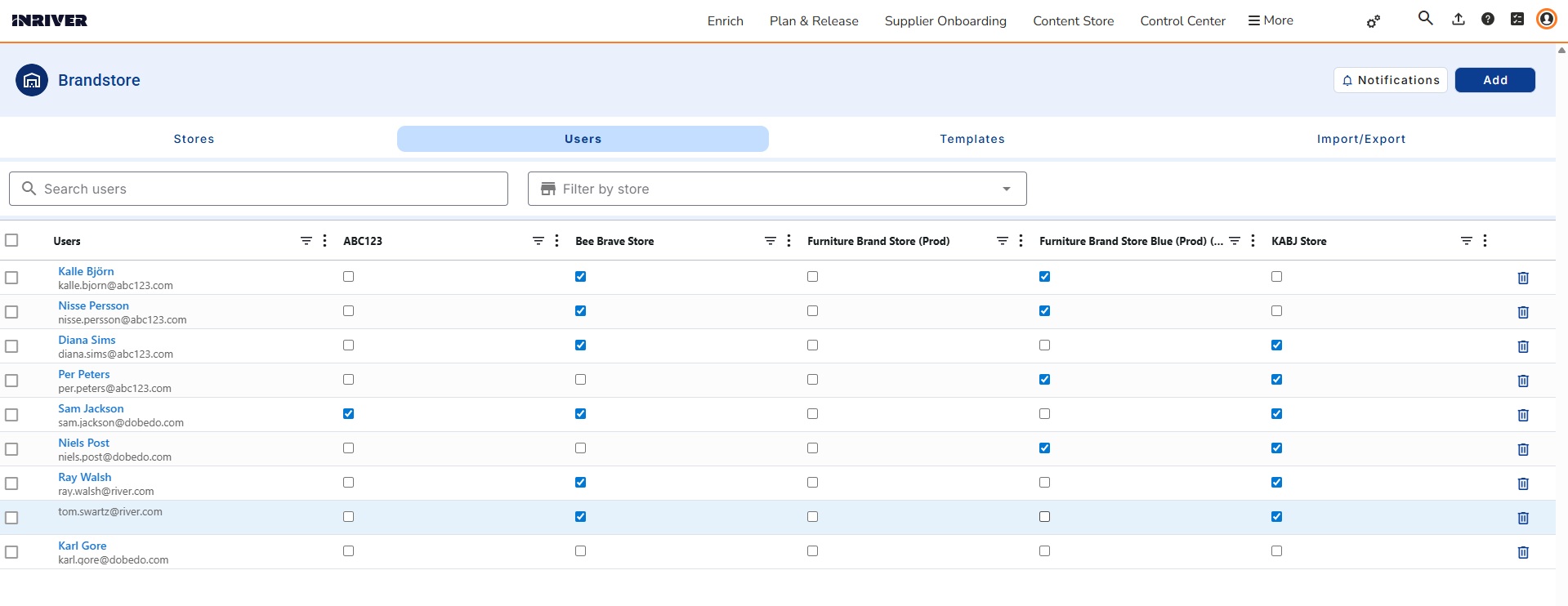Click the inriver logo

[x=50, y=20]
